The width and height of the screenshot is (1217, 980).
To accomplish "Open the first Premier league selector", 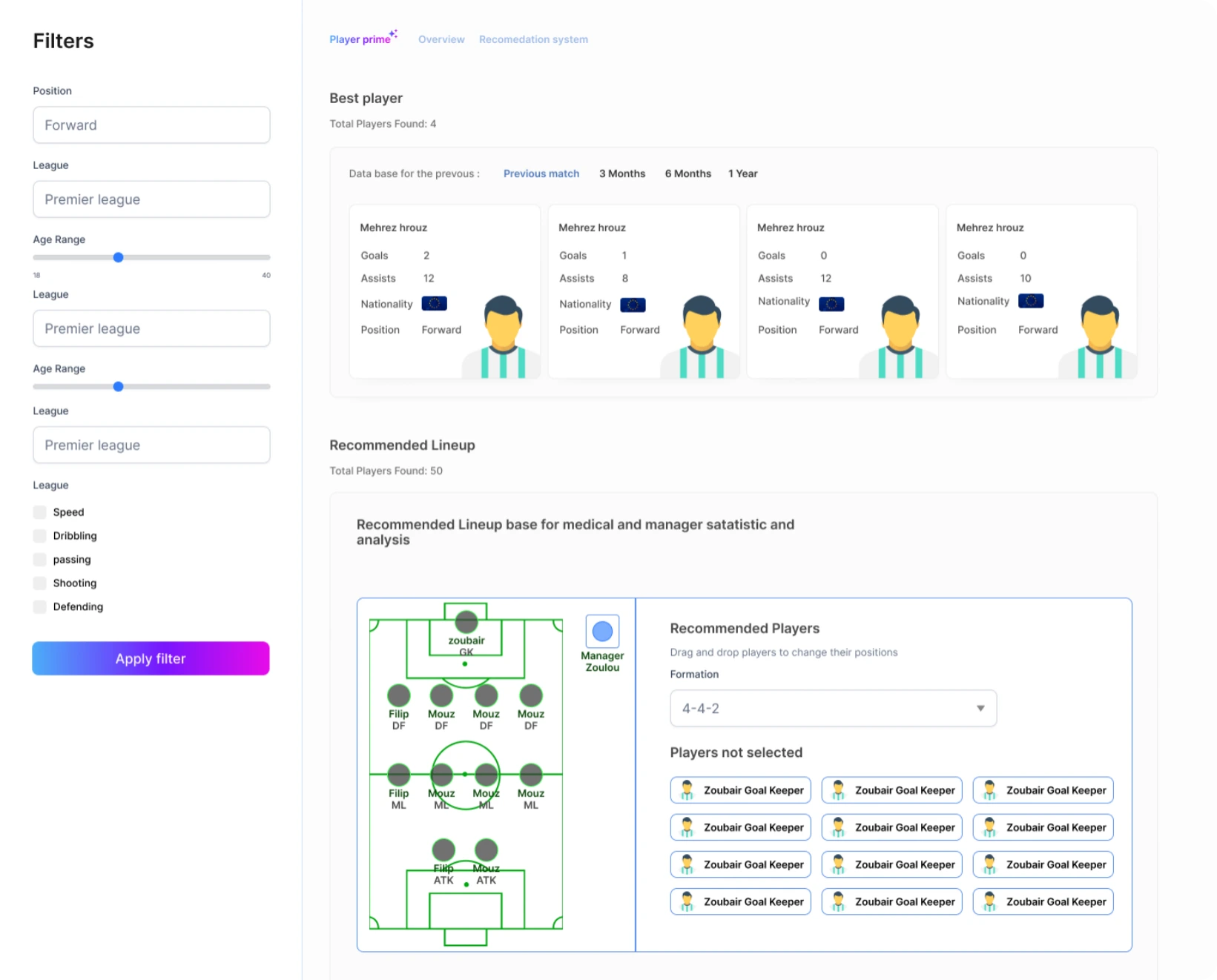I will (x=151, y=199).
